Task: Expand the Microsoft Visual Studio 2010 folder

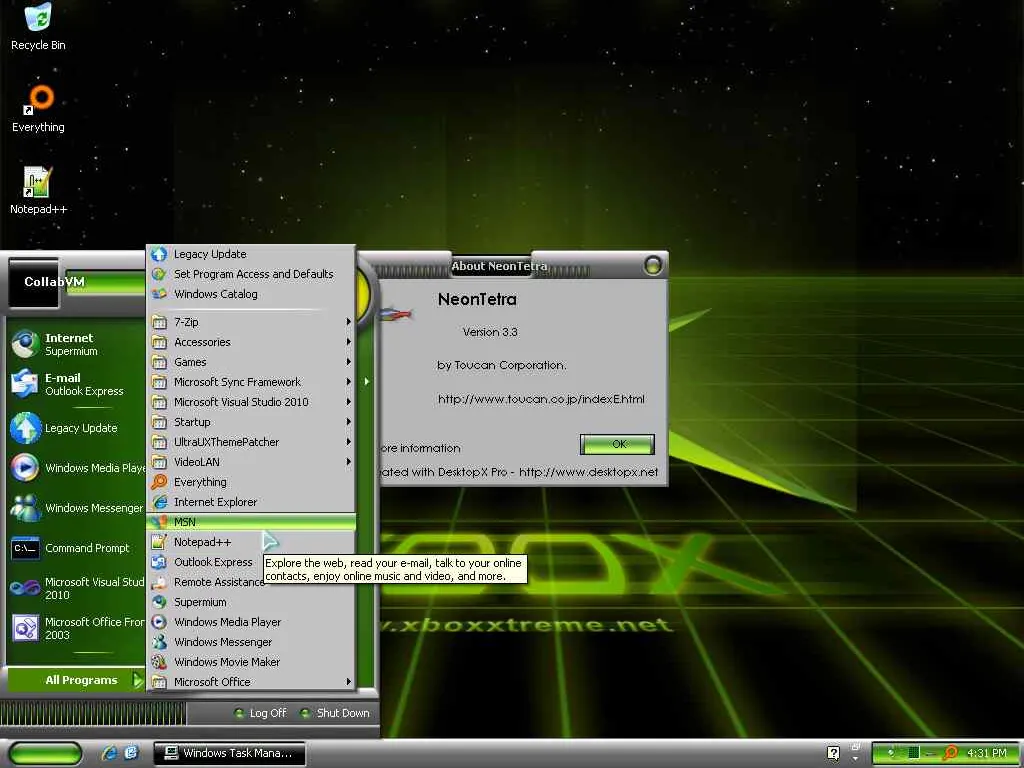Action: click(x=251, y=402)
